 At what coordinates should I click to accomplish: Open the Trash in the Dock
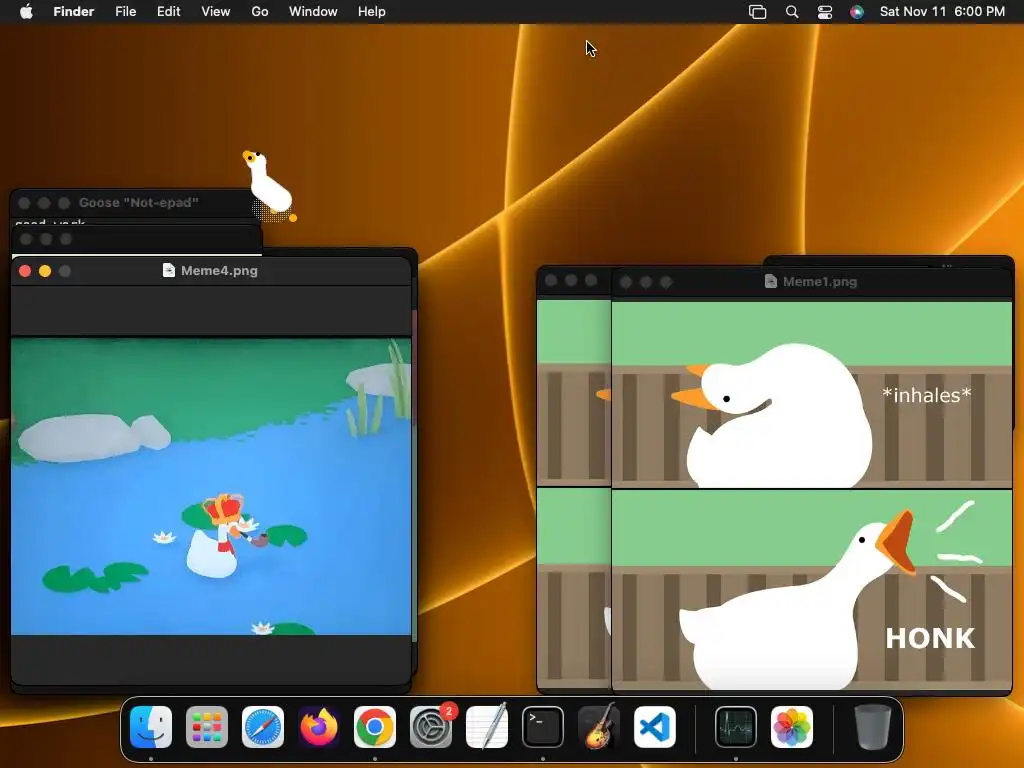(x=873, y=727)
